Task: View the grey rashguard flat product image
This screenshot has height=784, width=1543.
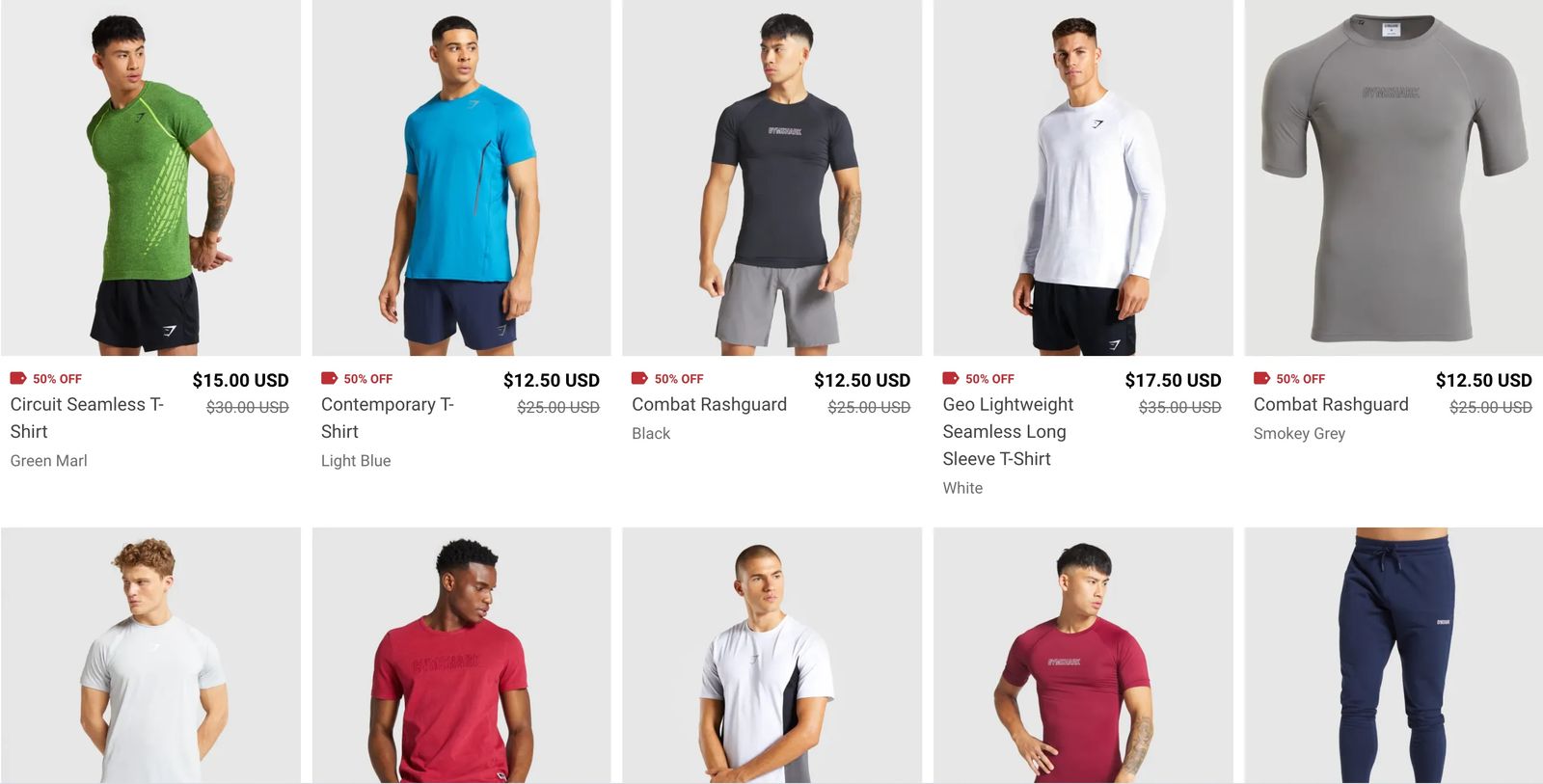Action: tap(1394, 177)
